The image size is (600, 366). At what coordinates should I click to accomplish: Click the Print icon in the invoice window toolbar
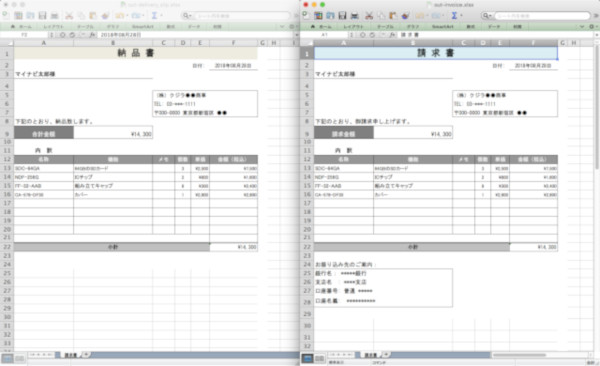355,16
